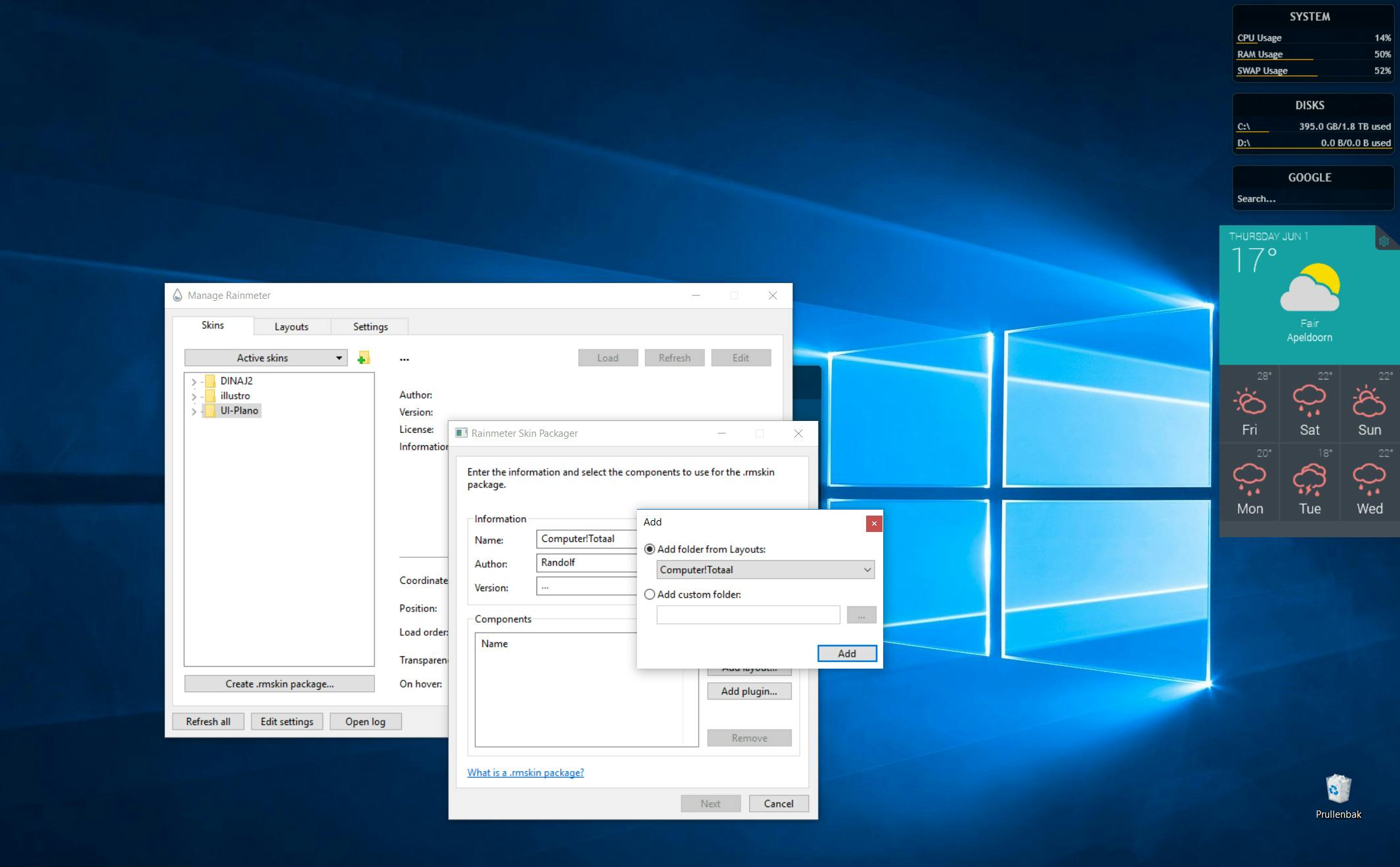Open the Prullenbak recycle bin icon
This screenshot has height=867, width=1400.
[x=1338, y=789]
